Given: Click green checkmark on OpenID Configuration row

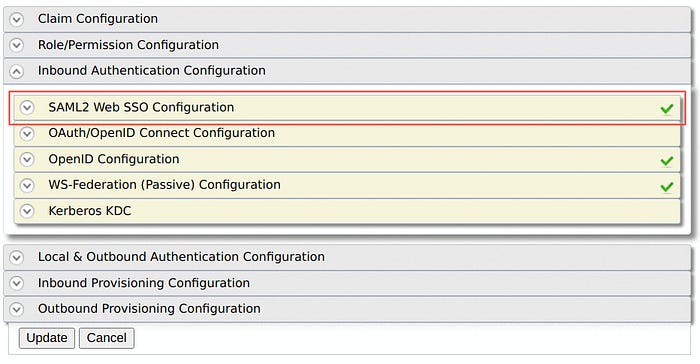Looking at the screenshot, I should (x=667, y=161).
